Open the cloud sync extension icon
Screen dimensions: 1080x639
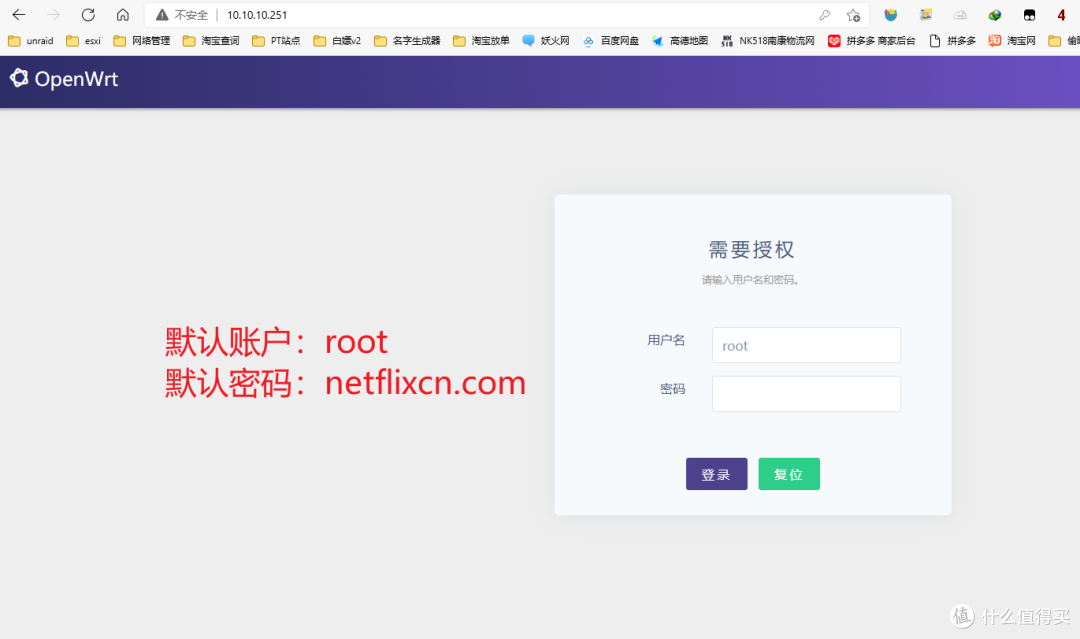pyautogui.click(x=961, y=15)
